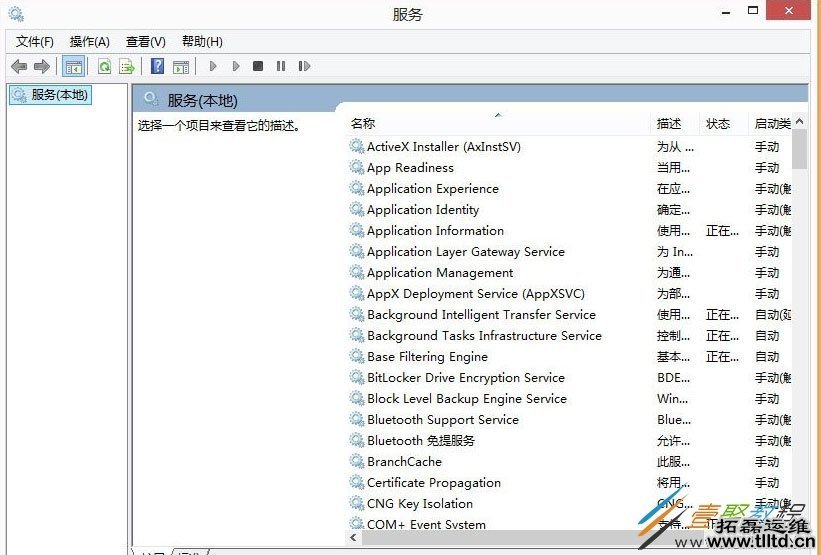The image size is (821, 555).
Task: Go forward with the Forward arrow
Action: (42, 66)
